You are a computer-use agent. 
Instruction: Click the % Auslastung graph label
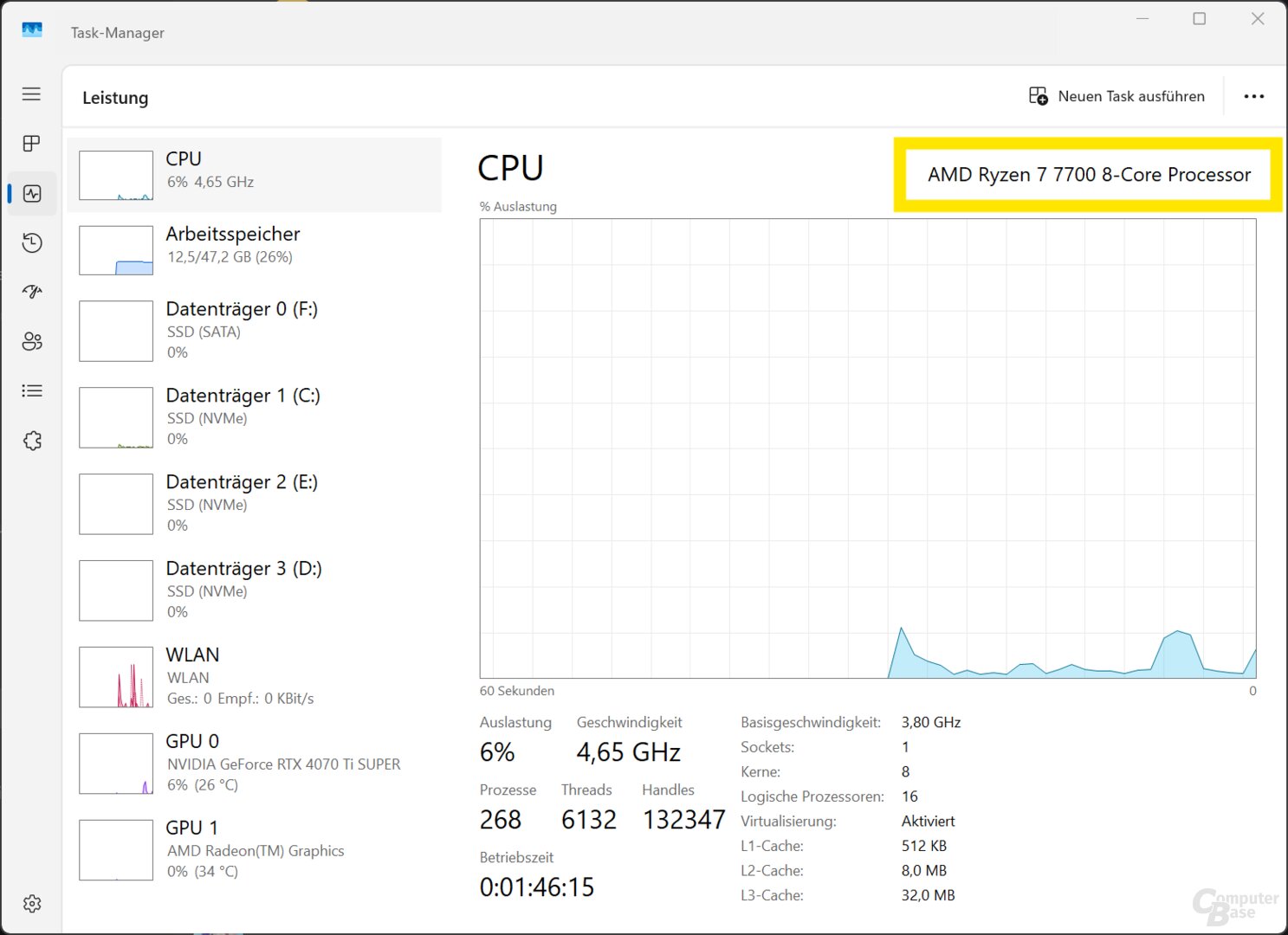pyautogui.click(x=518, y=207)
